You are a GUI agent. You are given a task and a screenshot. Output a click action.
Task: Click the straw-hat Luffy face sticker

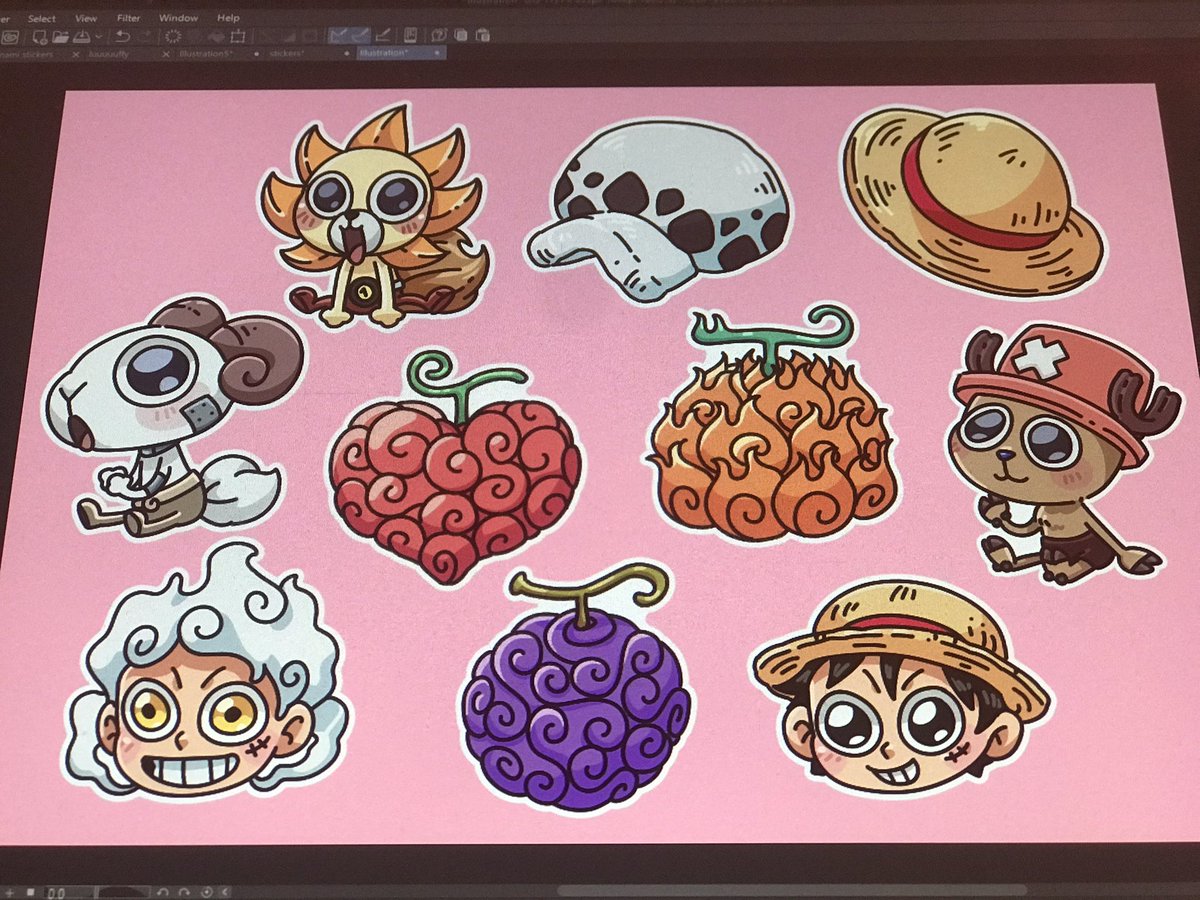click(x=902, y=687)
